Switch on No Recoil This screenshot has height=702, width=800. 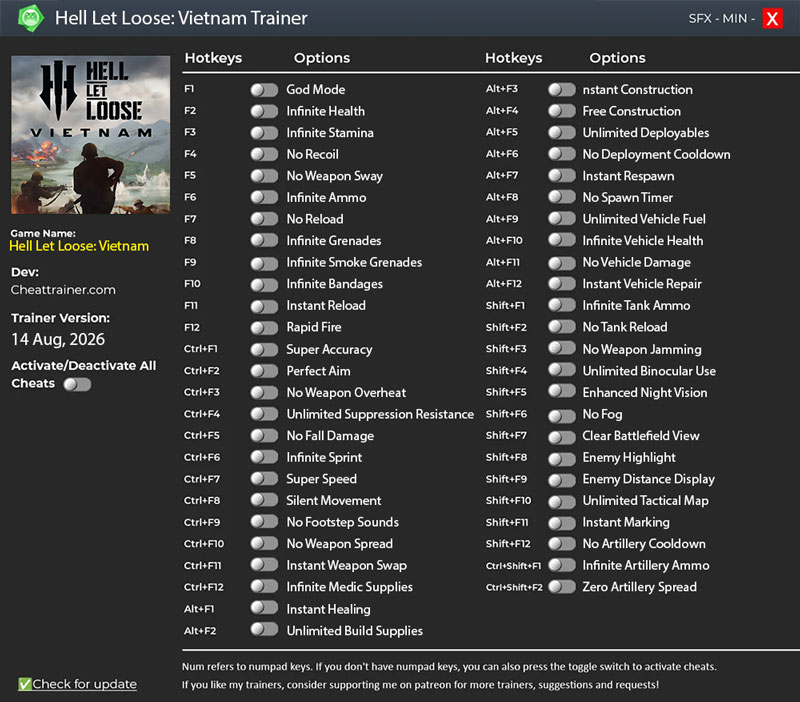point(264,155)
